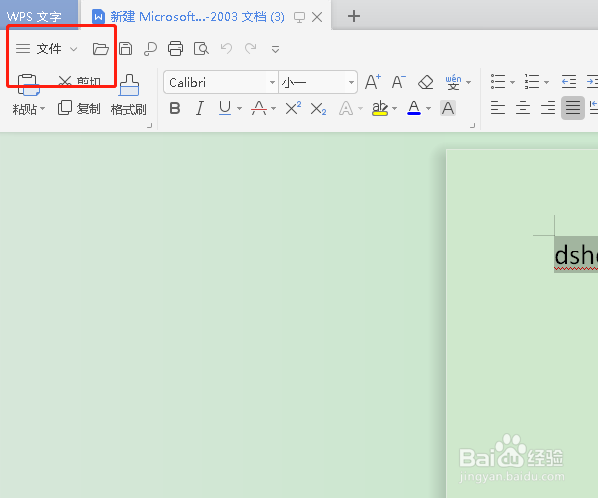This screenshot has height=498, width=598.
Task: Close the document tab
Action: click(x=317, y=17)
